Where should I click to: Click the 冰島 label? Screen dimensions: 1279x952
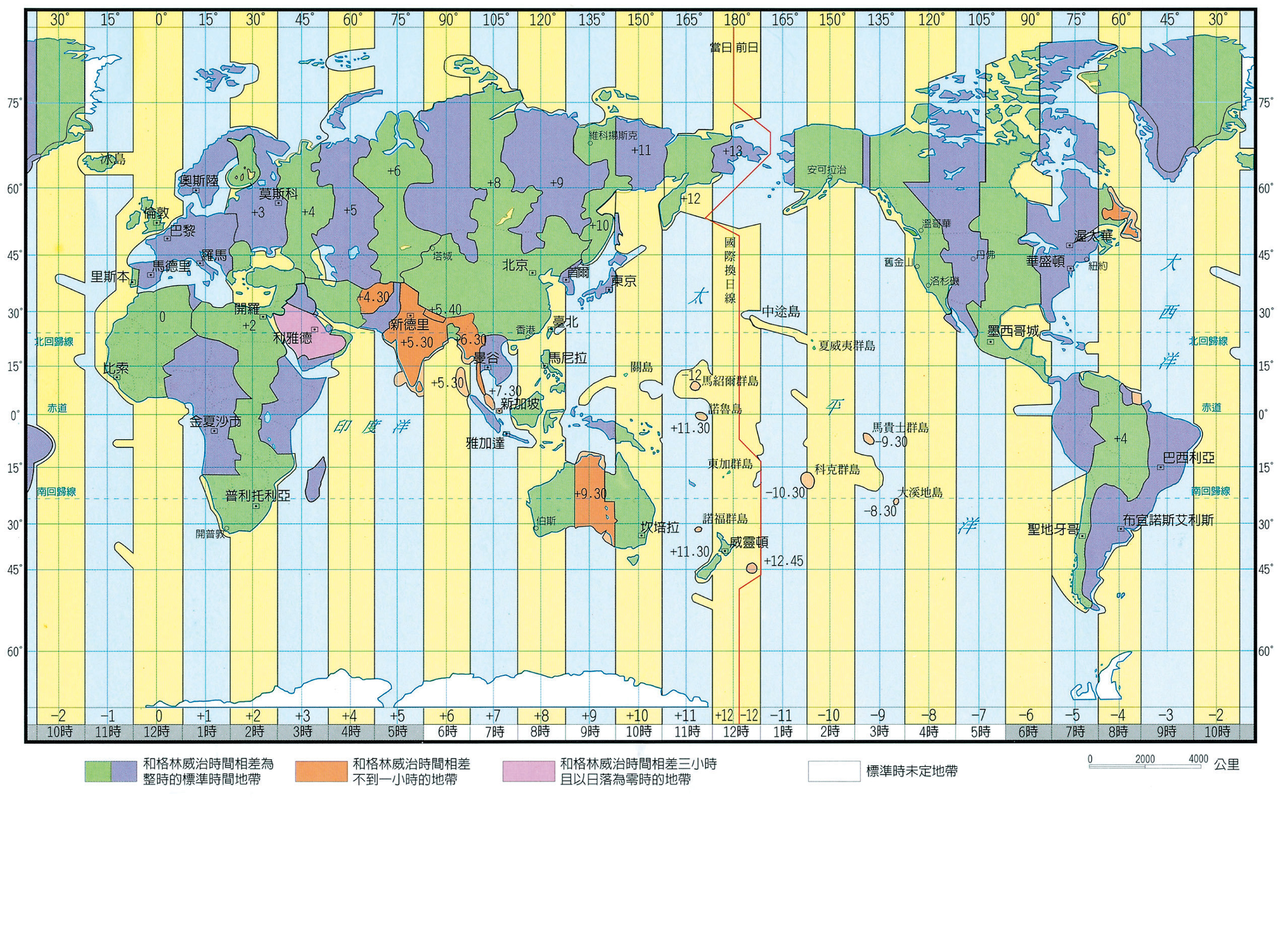[x=113, y=159]
